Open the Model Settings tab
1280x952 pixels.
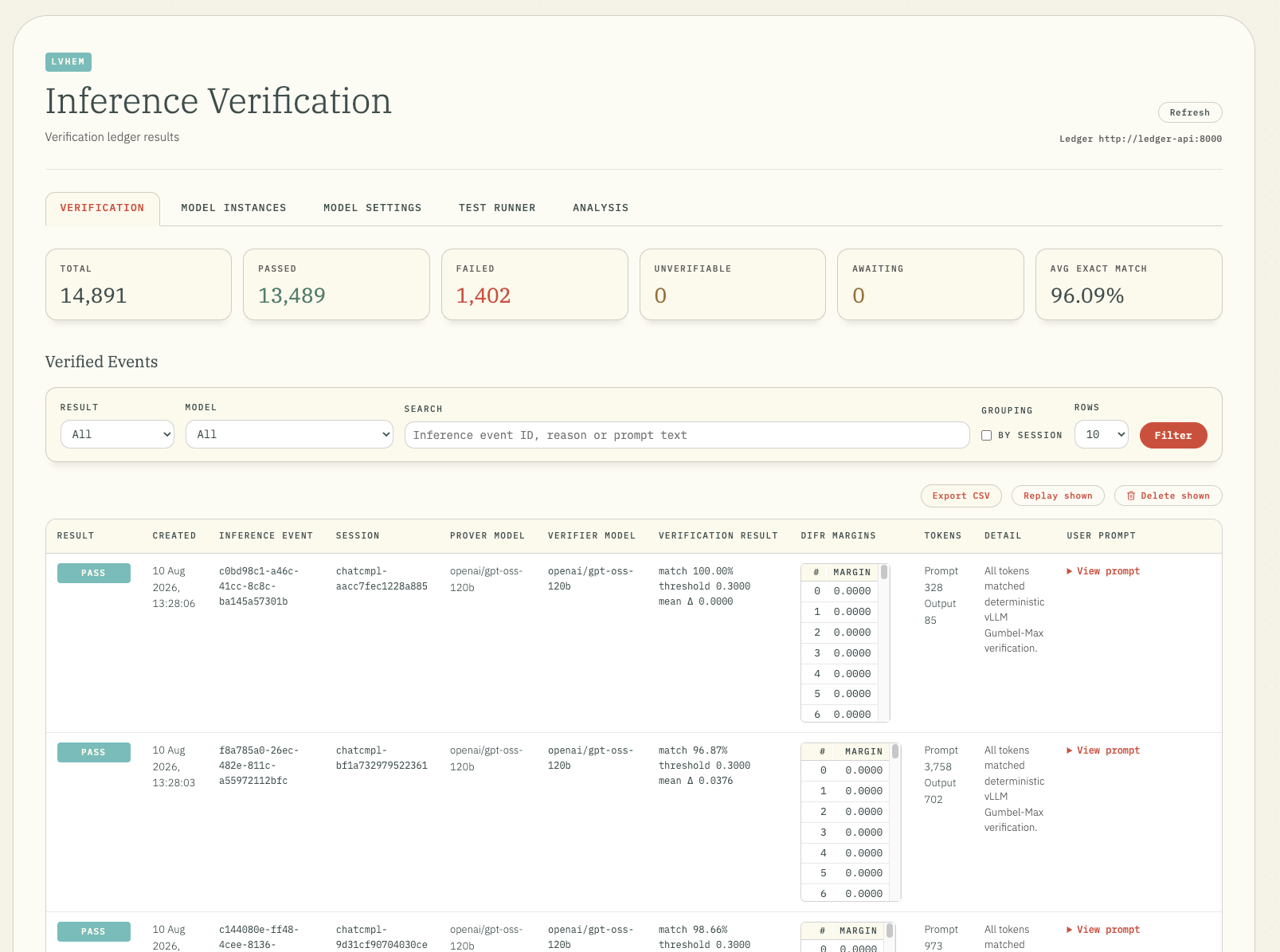[372, 208]
